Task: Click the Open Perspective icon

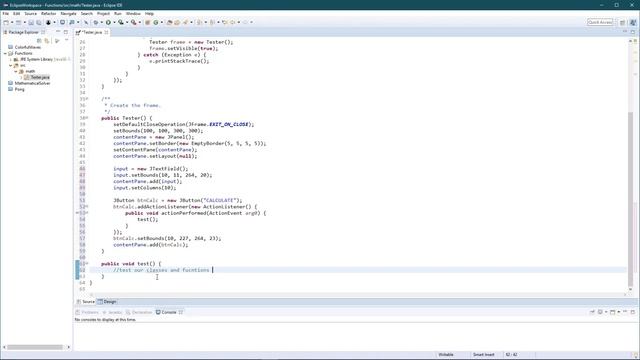Action: (622, 22)
